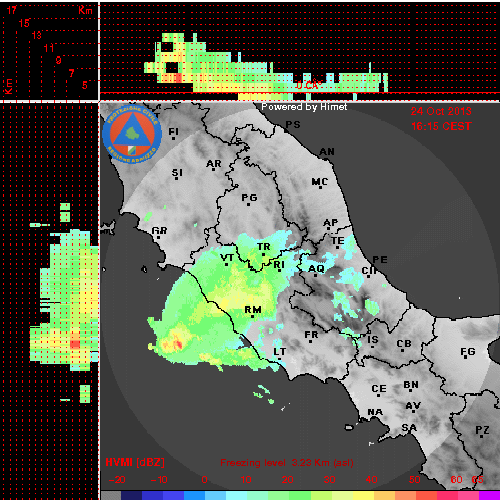Click the GR city label

click(x=159, y=230)
